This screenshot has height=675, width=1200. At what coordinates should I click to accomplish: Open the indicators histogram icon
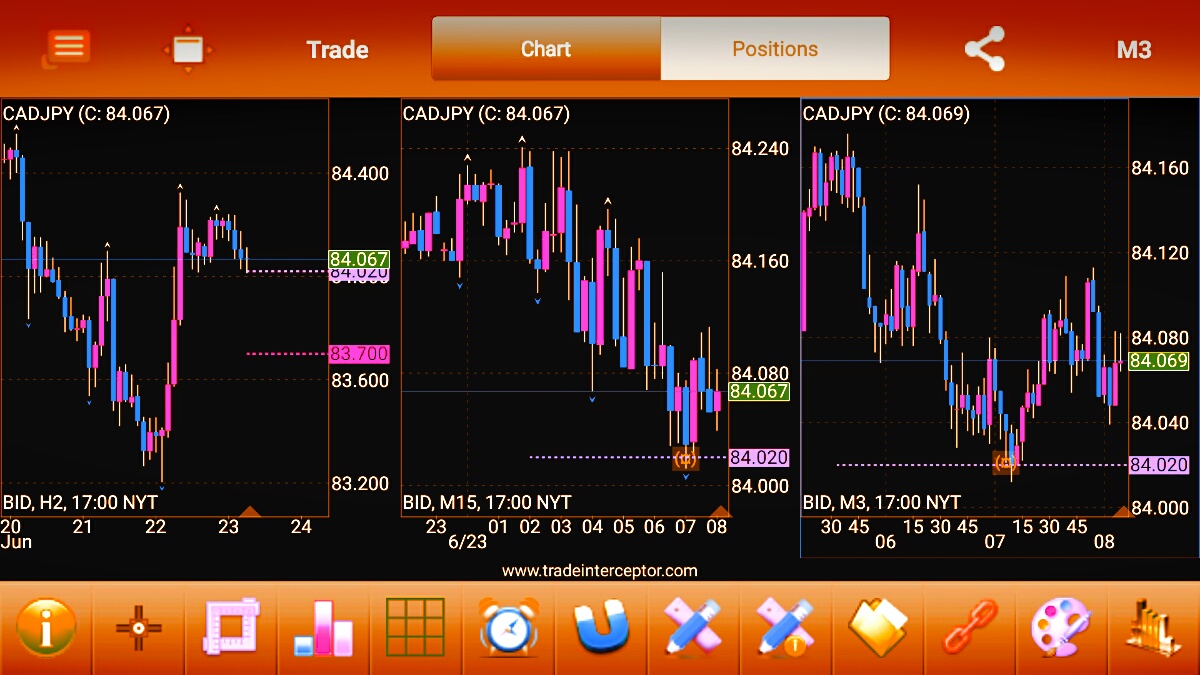click(1154, 628)
